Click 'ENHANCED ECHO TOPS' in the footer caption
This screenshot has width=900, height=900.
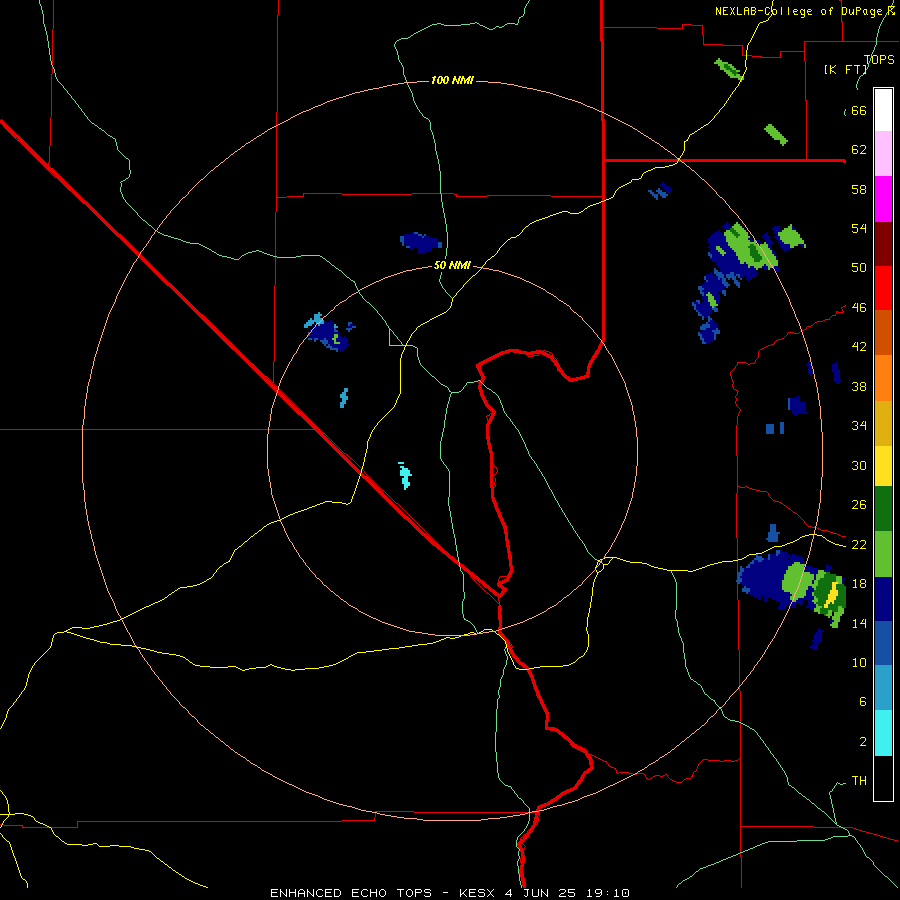click(x=351, y=893)
